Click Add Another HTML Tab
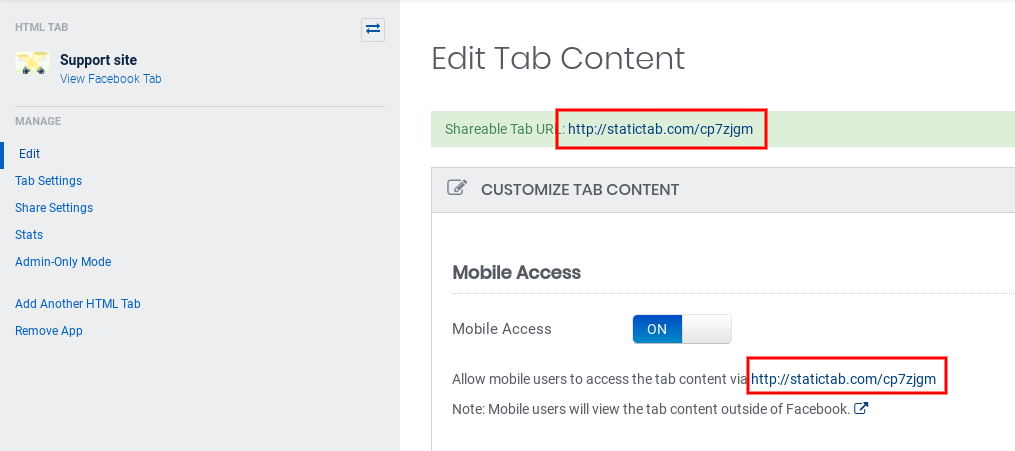1015x451 pixels. pos(78,304)
